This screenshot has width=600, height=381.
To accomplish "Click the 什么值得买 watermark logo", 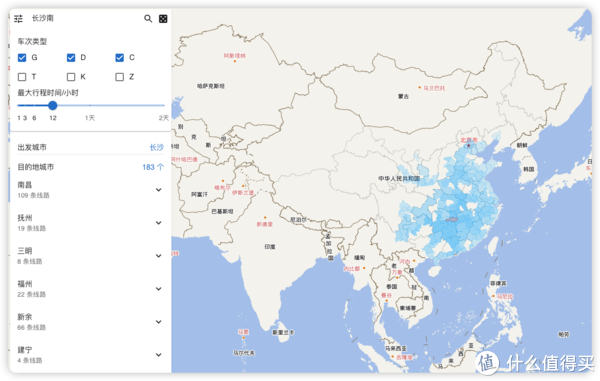I will pos(535,362).
